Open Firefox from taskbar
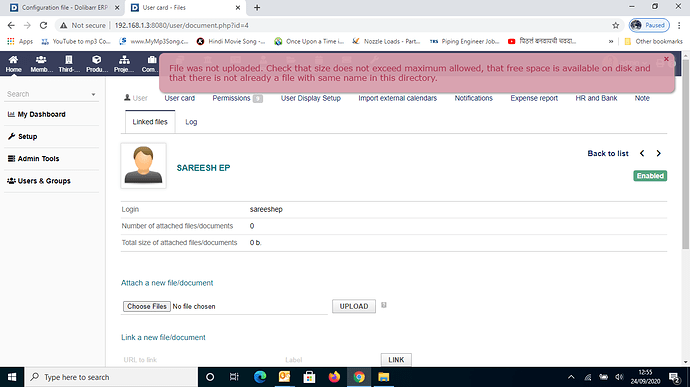Image resolution: width=690 pixels, height=387 pixels. 334,377
